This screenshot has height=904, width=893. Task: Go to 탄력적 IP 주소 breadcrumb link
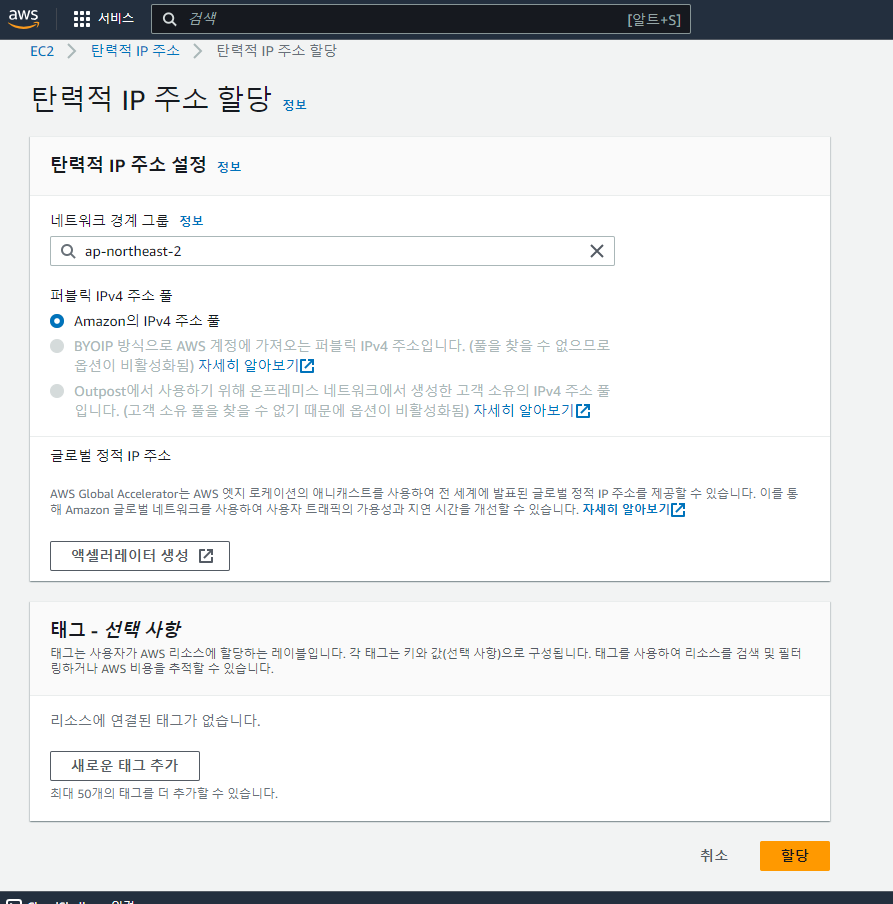point(135,51)
